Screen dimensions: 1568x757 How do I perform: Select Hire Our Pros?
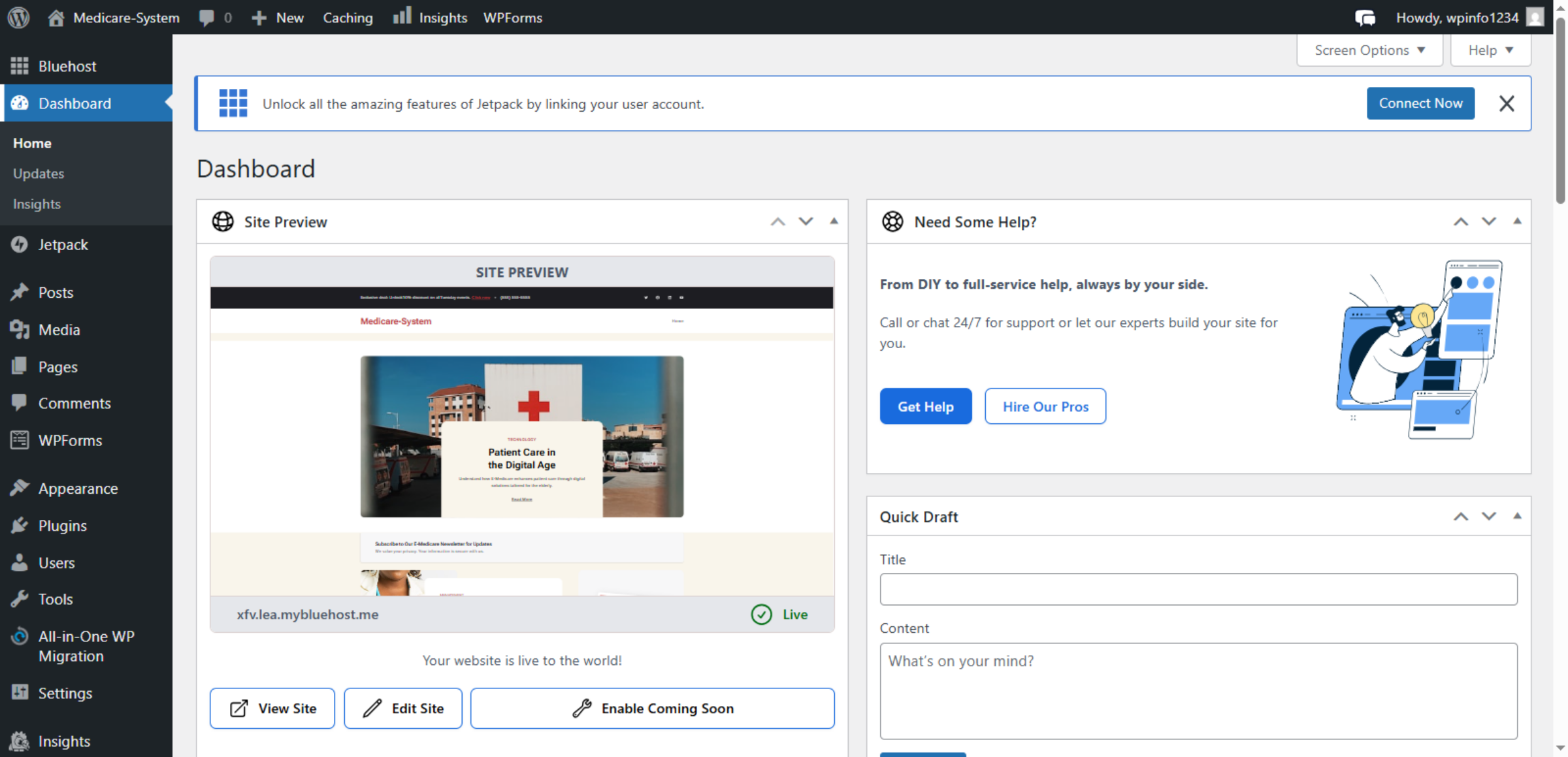pyautogui.click(x=1045, y=406)
